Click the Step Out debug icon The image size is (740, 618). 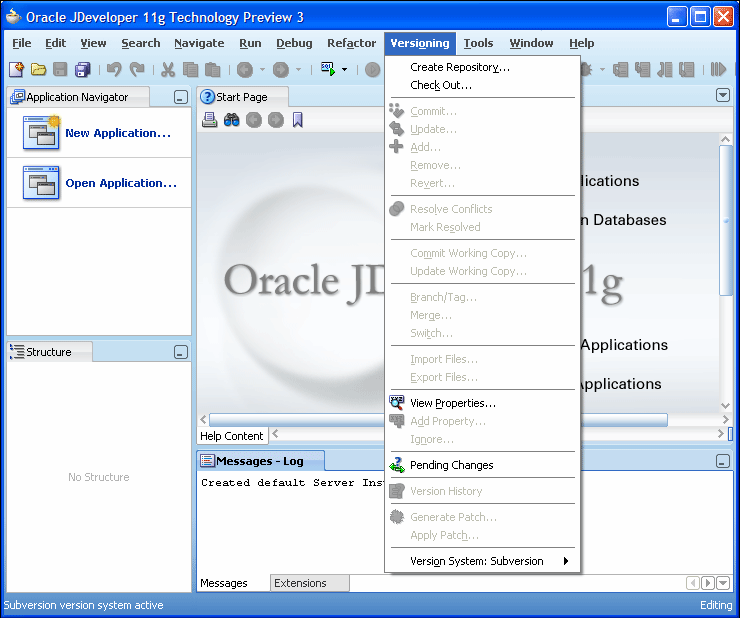[665, 70]
